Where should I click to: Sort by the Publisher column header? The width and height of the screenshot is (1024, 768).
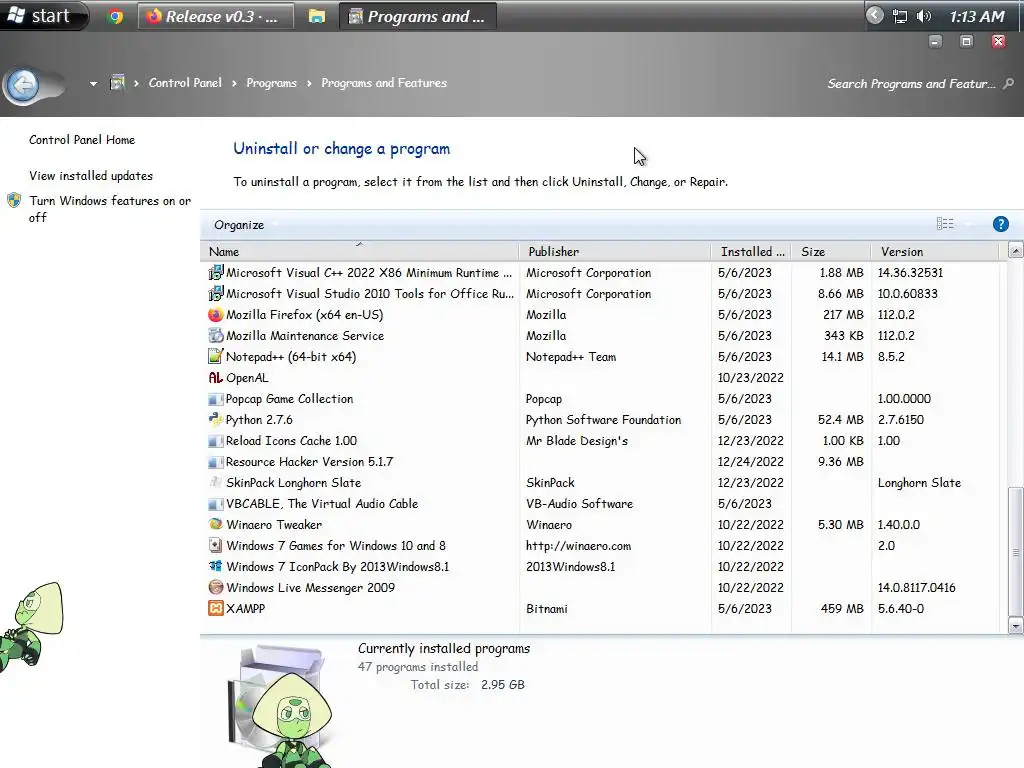pyautogui.click(x=615, y=251)
